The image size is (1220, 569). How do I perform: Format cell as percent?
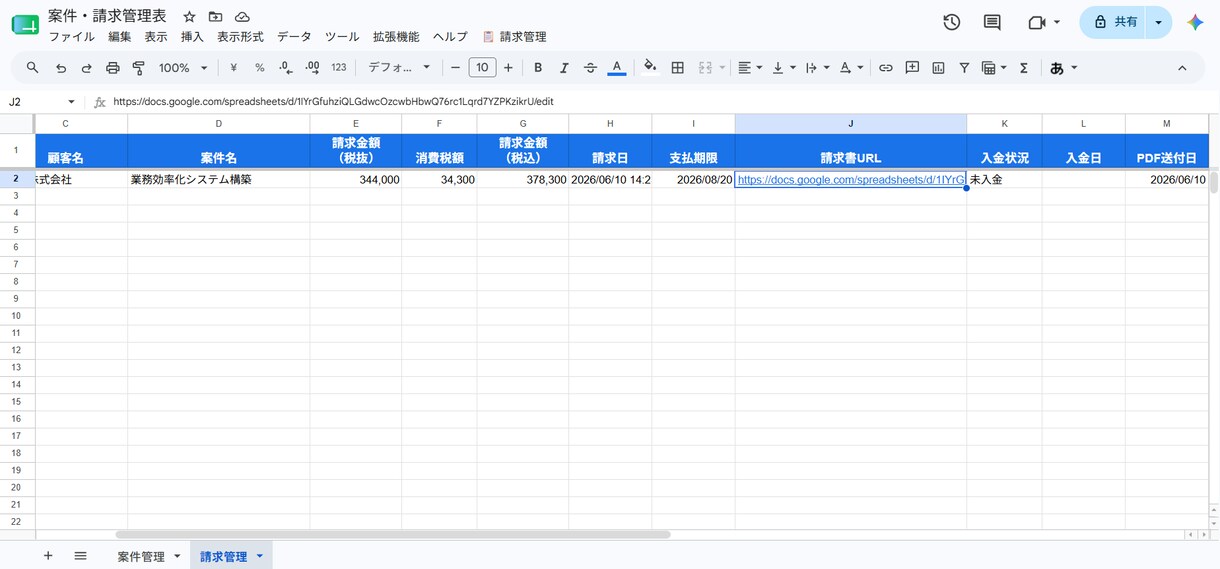click(x=259, y=68)
